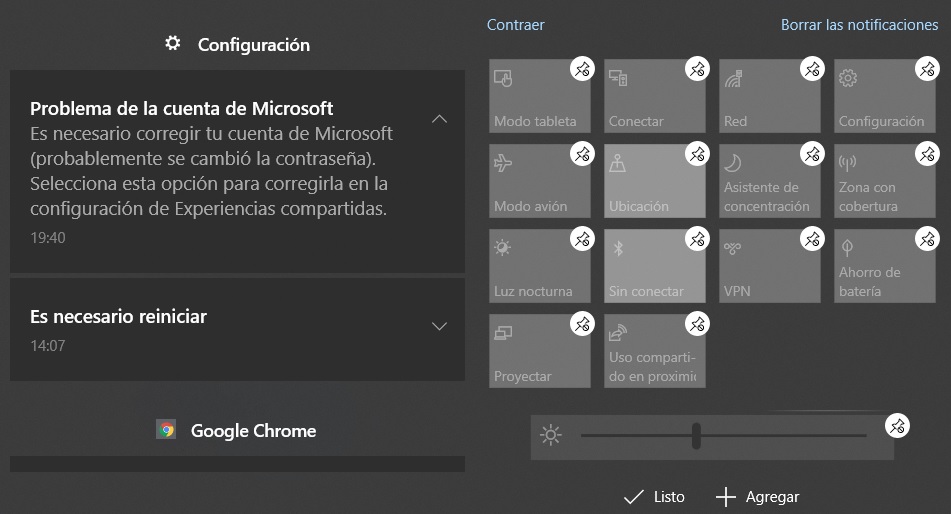Expand the Es necesario reiniciar notification

[439, 326]
